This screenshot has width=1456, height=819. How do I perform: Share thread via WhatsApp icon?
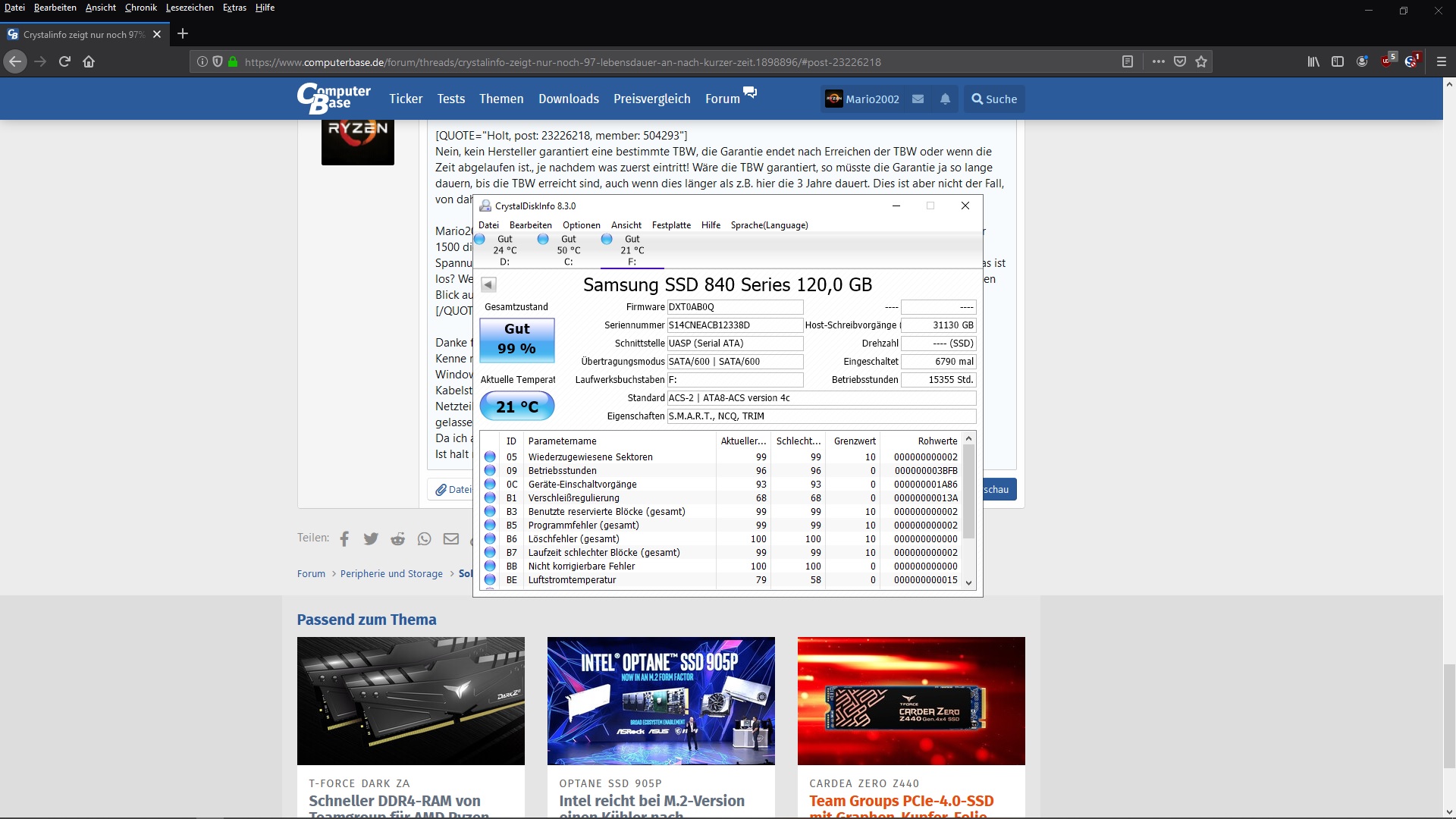pyautogui.click(x=424, y=538)
